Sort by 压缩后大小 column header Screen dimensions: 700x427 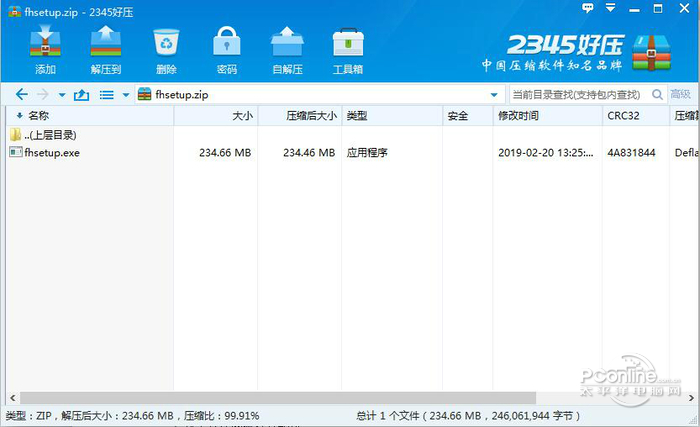pyautogui.click(x=300, y=116)
